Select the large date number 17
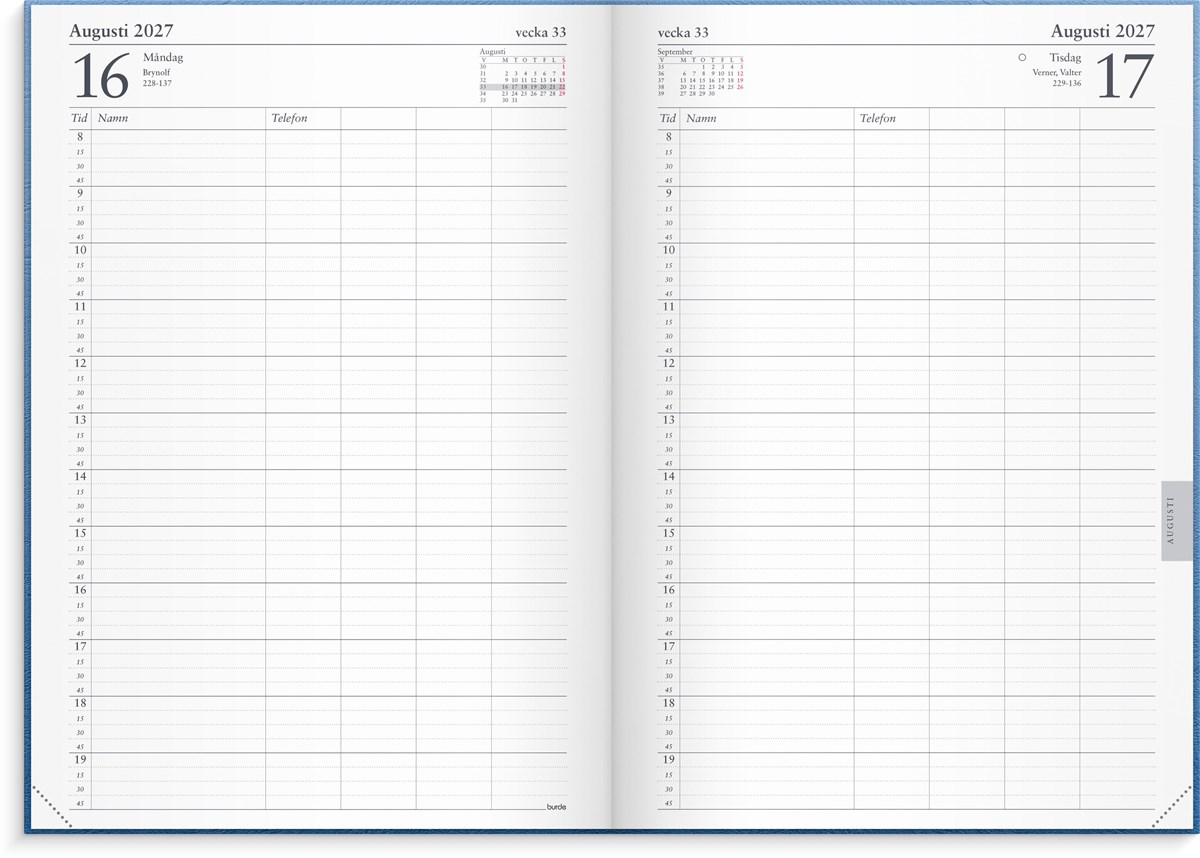This screenshot has width=1200, height=858. tap(1125, 76)
